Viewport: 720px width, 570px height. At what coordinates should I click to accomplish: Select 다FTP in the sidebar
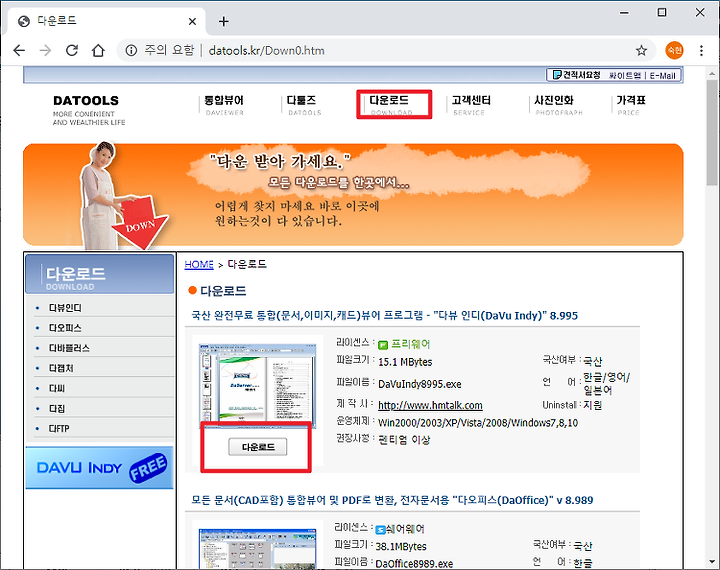point(59,429)
